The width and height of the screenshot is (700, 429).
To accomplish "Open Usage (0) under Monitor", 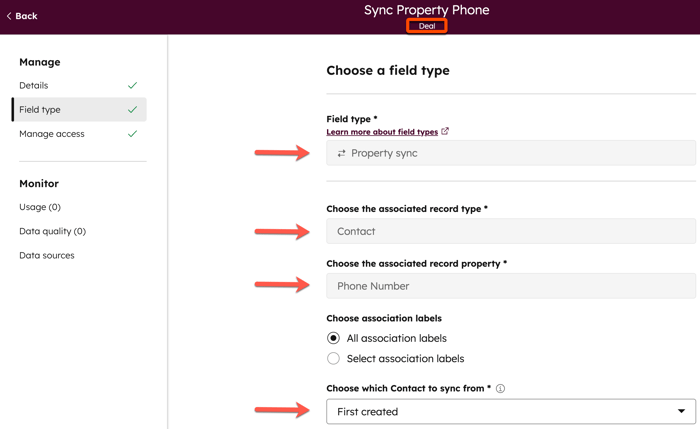I will 40,207.
